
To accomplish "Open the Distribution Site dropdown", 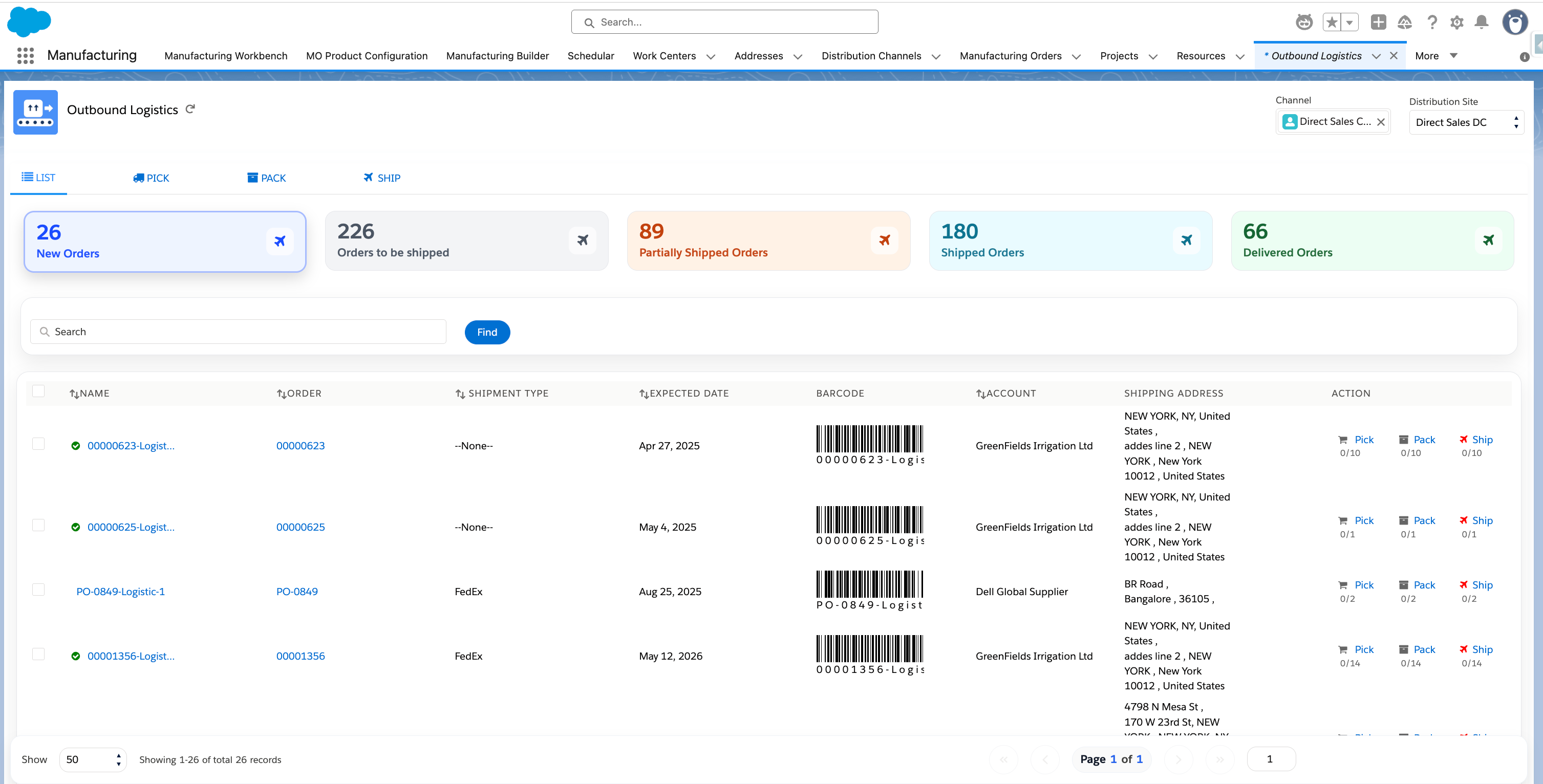I will (x=1466, y=122).
